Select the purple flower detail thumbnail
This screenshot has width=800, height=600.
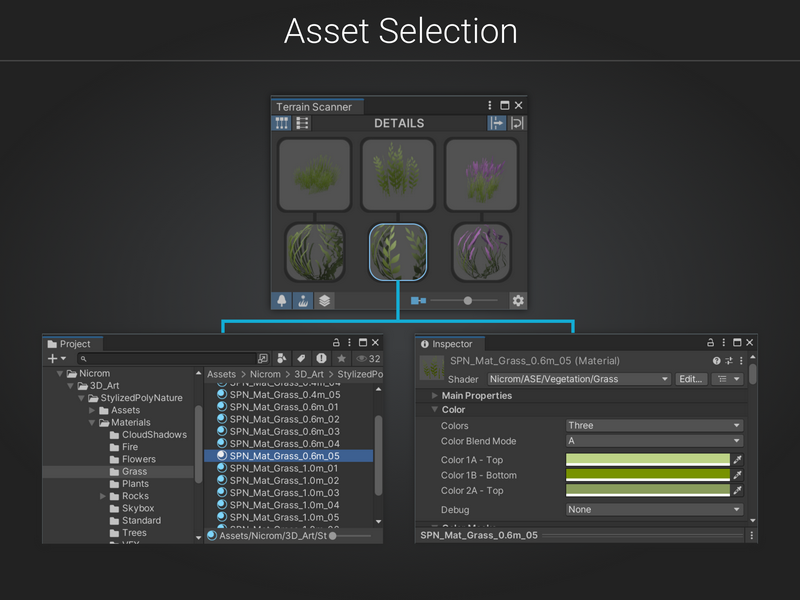pos(482,174)
